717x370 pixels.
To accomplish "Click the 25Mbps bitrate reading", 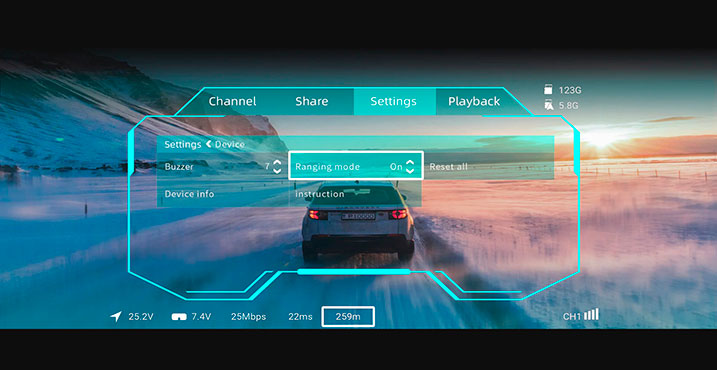I will click(x=248, y=316).
